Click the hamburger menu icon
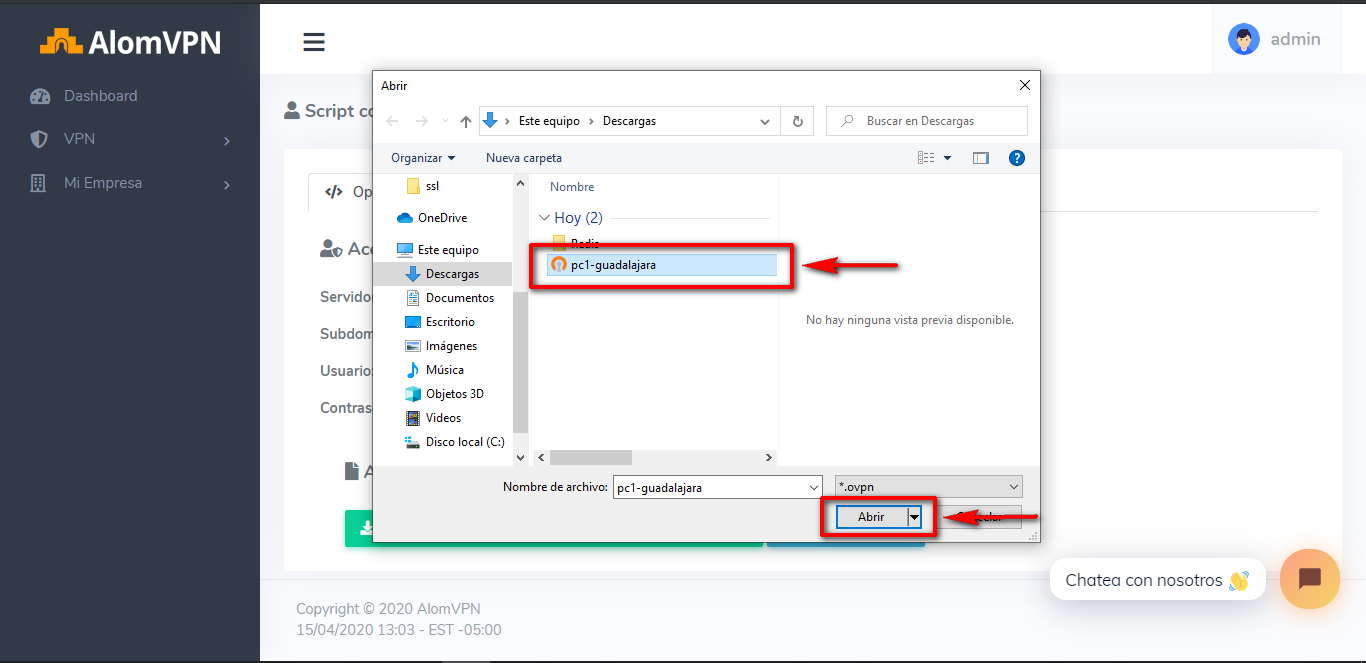1366x663 pixels. point(314,41)
